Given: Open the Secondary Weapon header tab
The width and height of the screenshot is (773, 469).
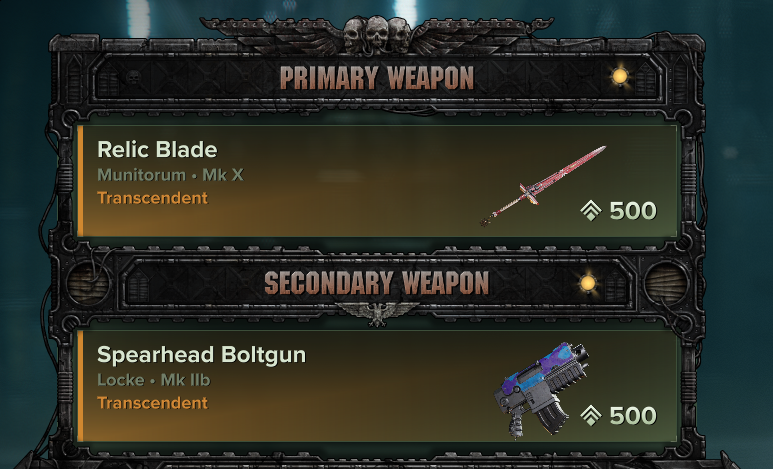Looking at the screenshot, I should pyautogui.click(x=377, y=283).
